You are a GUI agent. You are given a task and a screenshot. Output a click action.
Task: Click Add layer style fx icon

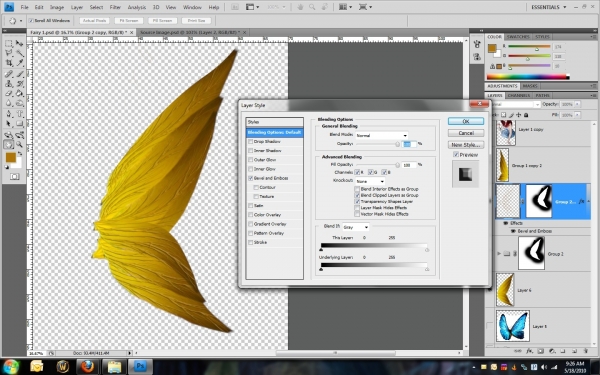[530, 351]
